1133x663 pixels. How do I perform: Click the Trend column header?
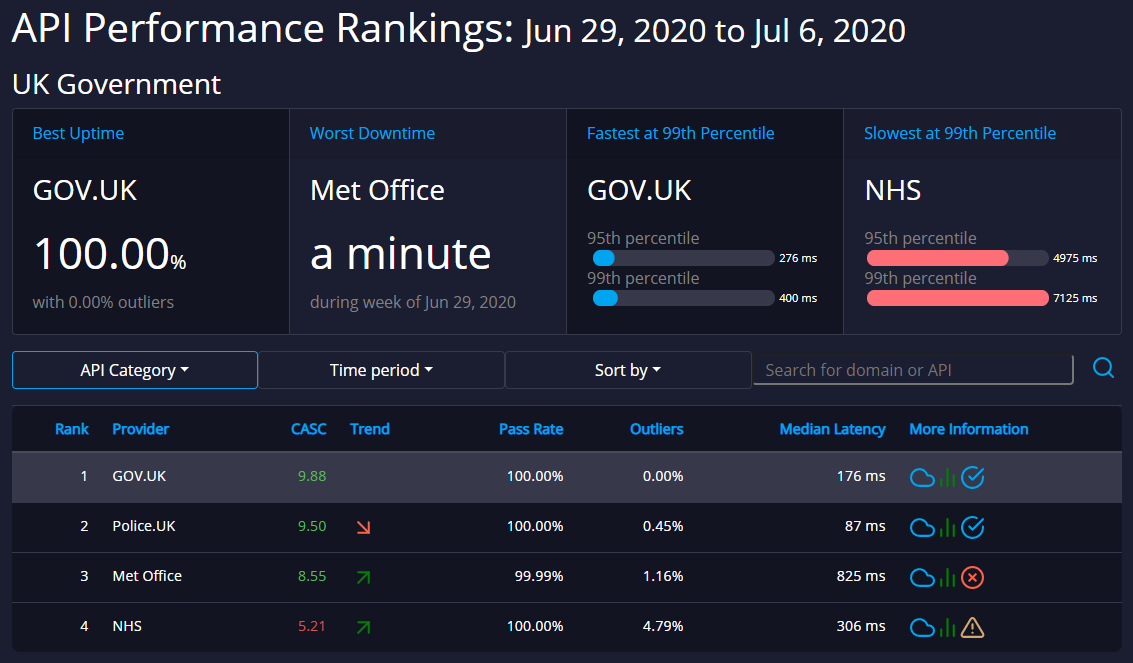(369, 429)
